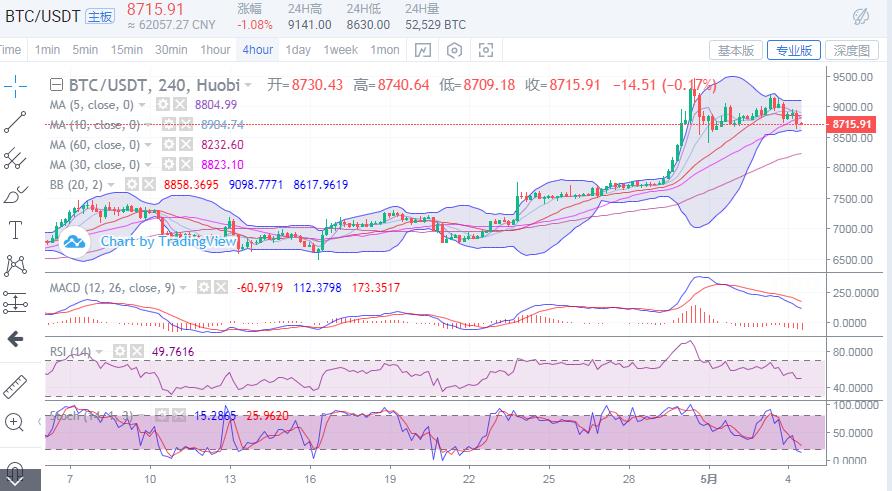Collapse the BTC/USDT legend box

pyautogui.click(x=56, y=86)
